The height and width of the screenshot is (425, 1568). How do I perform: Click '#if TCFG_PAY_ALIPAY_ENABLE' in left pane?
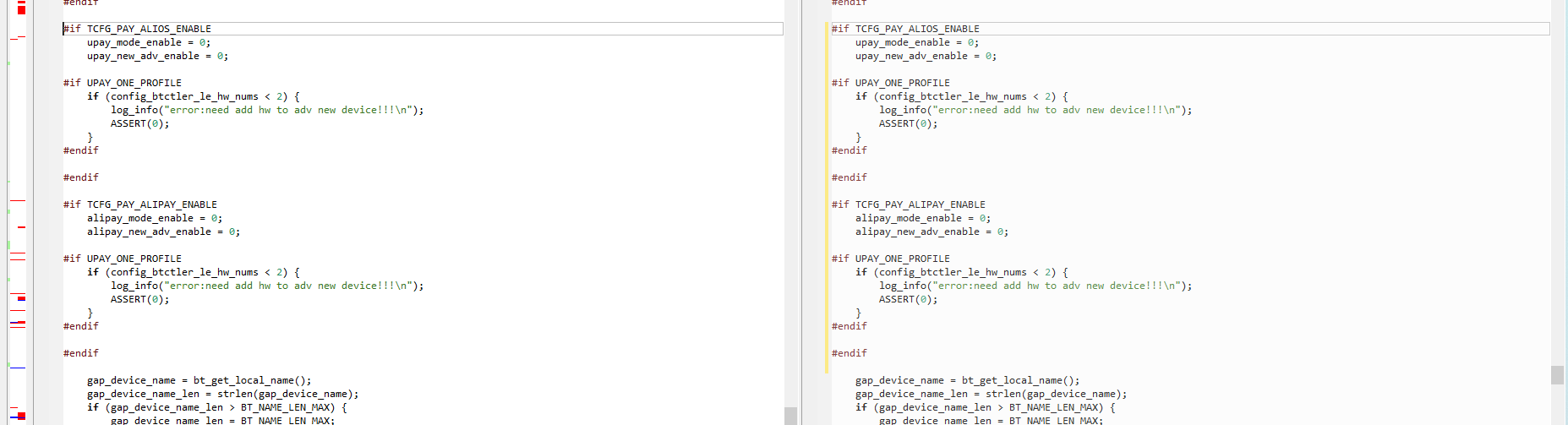139,204
